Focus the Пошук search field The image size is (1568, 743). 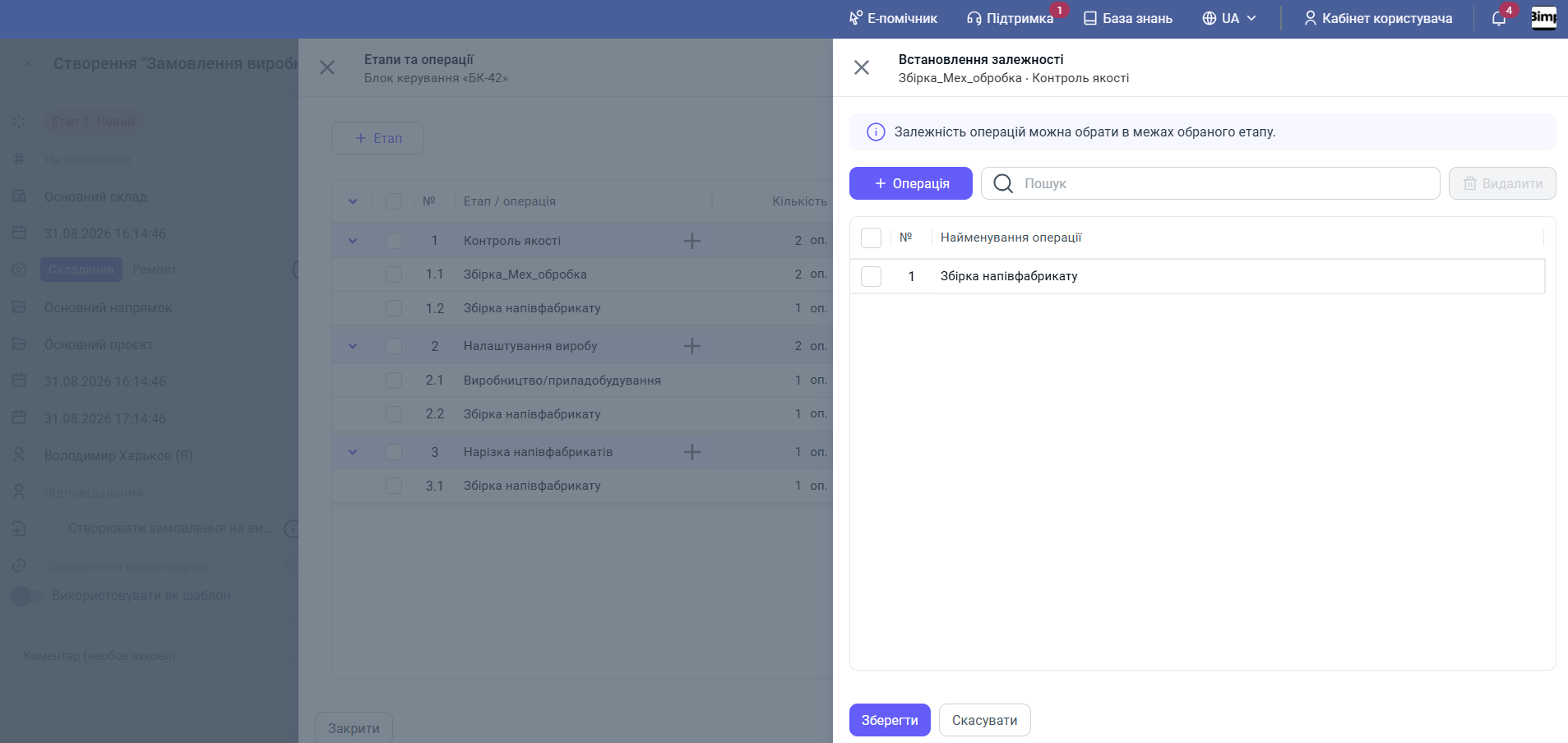(x=1210, y=183)
